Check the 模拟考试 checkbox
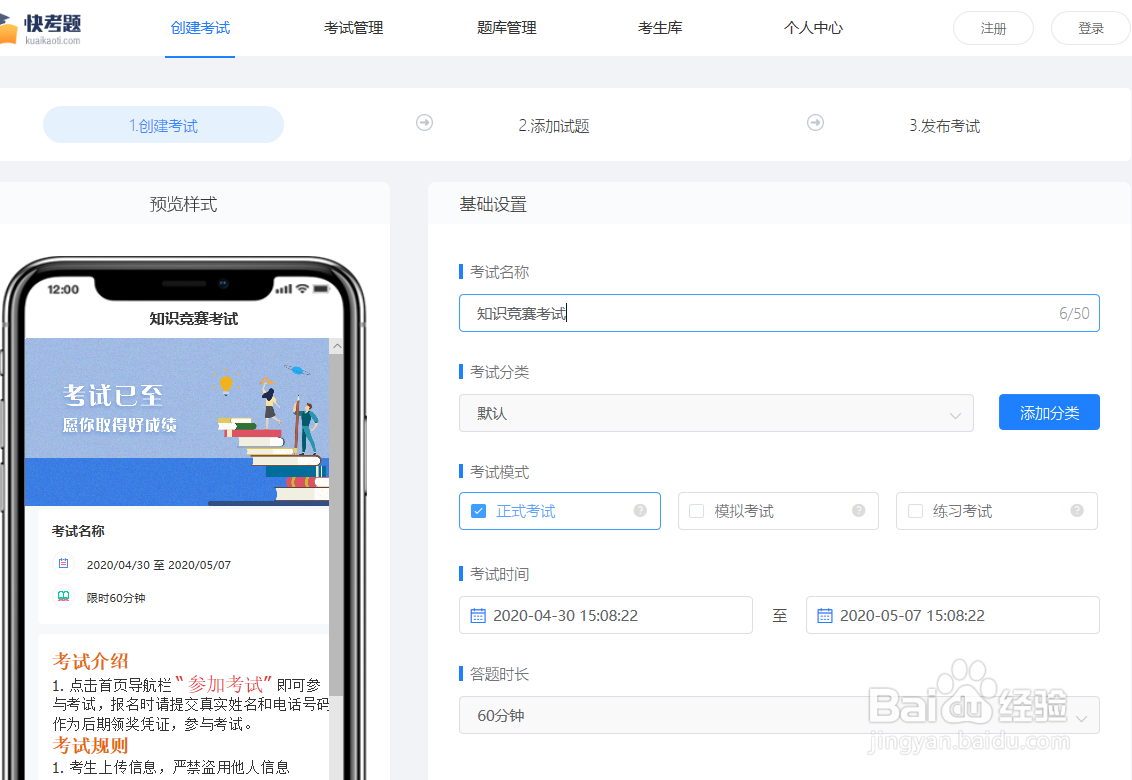The width and height of the screenshot is (1132, 780). pos(697,511)
